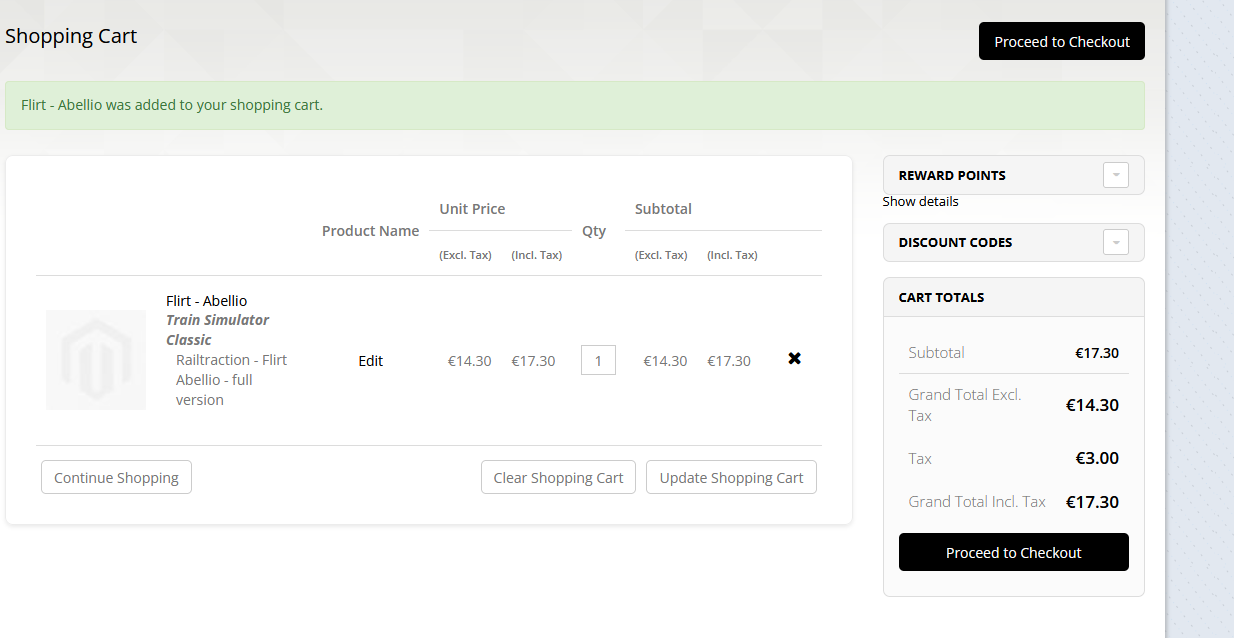Click Unit Price column header
1234x638 pixels.
(x=472, y=209)
